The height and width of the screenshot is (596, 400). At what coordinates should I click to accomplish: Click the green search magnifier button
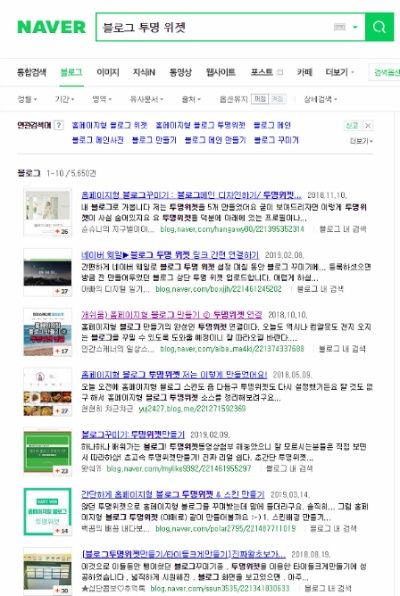[379, 27]
